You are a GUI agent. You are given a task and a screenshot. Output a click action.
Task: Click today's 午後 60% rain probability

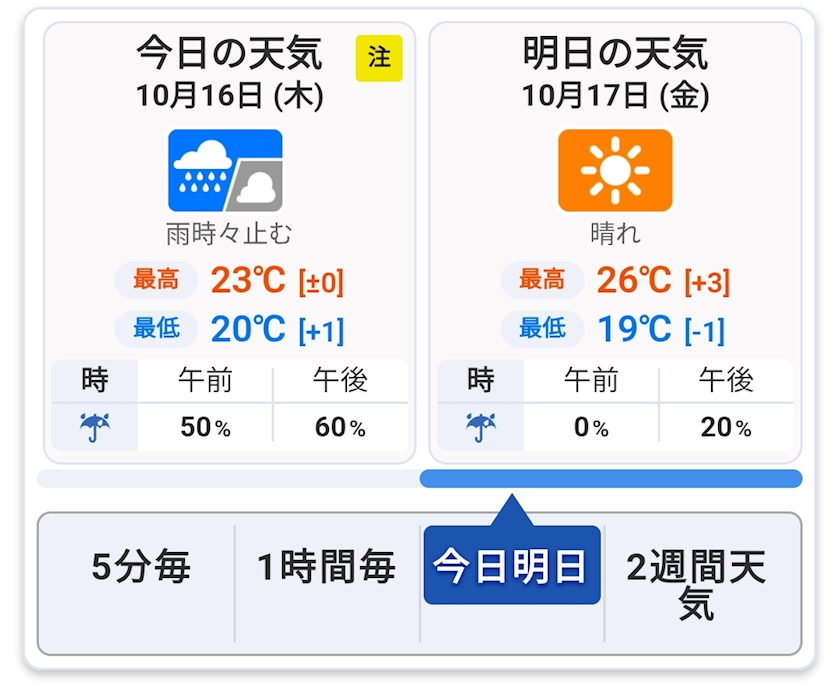[x=340, y=428]
